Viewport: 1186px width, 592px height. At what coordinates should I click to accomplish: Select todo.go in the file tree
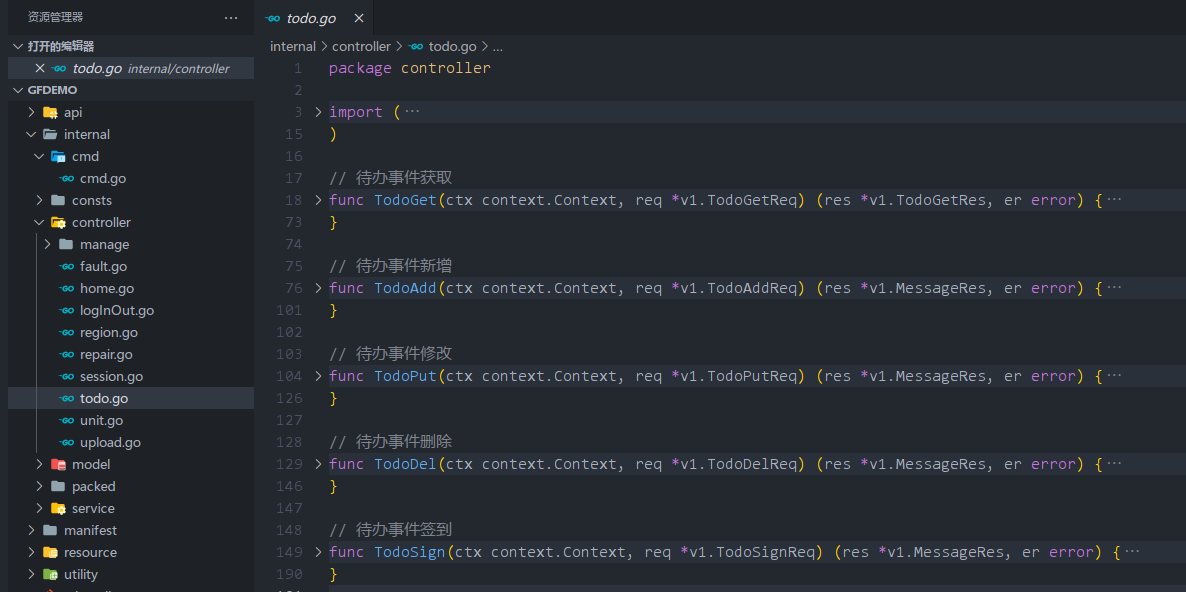[131, 398]
